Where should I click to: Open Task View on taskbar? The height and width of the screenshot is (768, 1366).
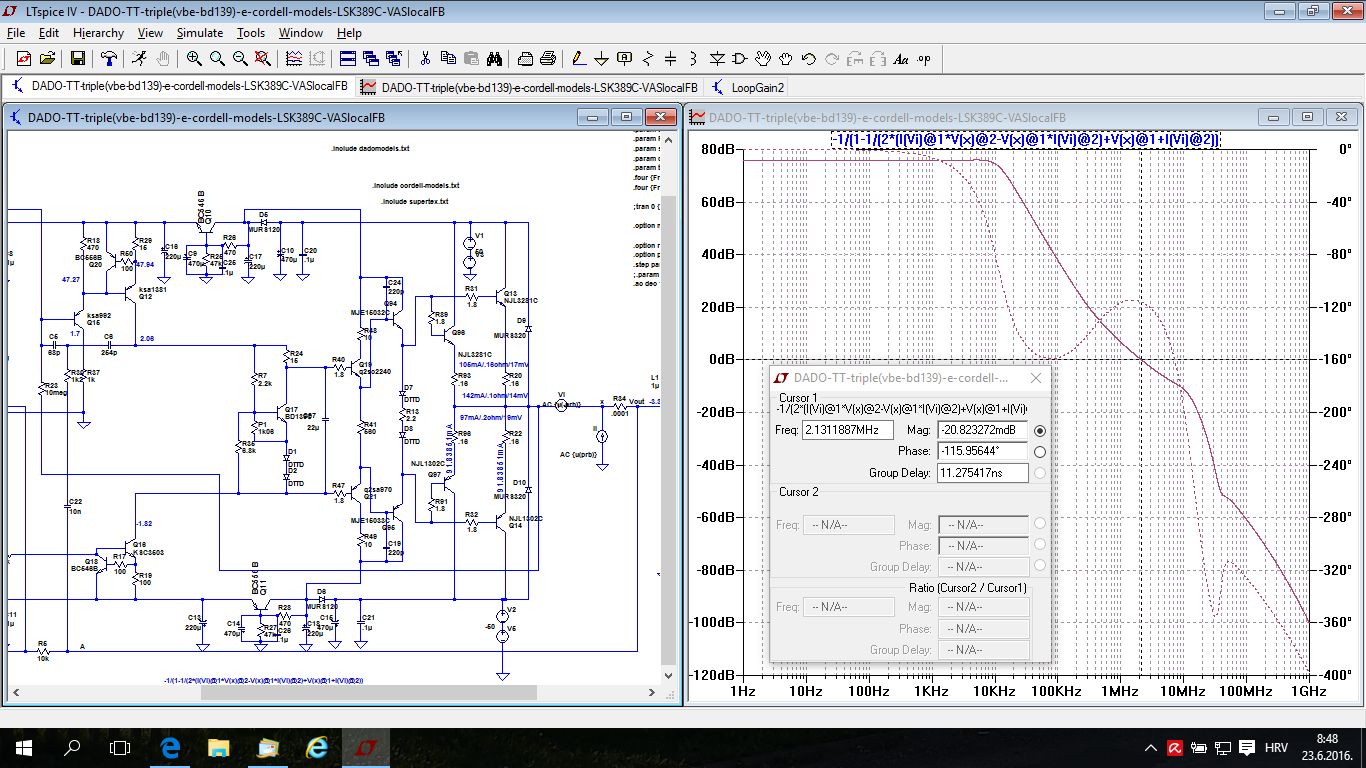tap(120, 747)
